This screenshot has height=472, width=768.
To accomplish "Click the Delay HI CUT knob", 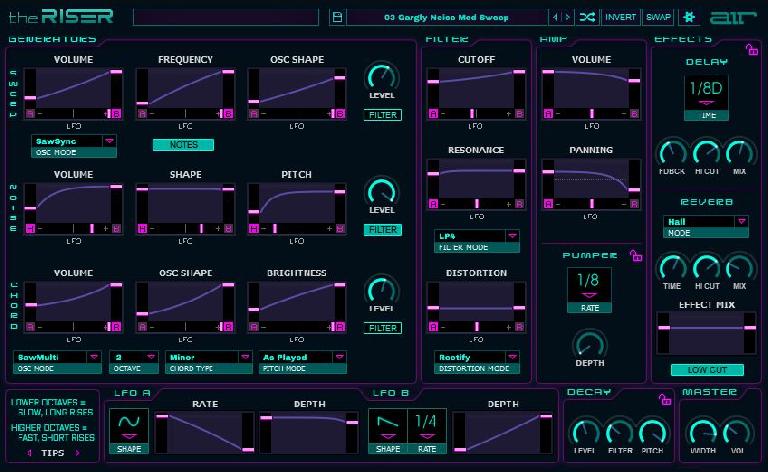I will click(x=706, y=152).
